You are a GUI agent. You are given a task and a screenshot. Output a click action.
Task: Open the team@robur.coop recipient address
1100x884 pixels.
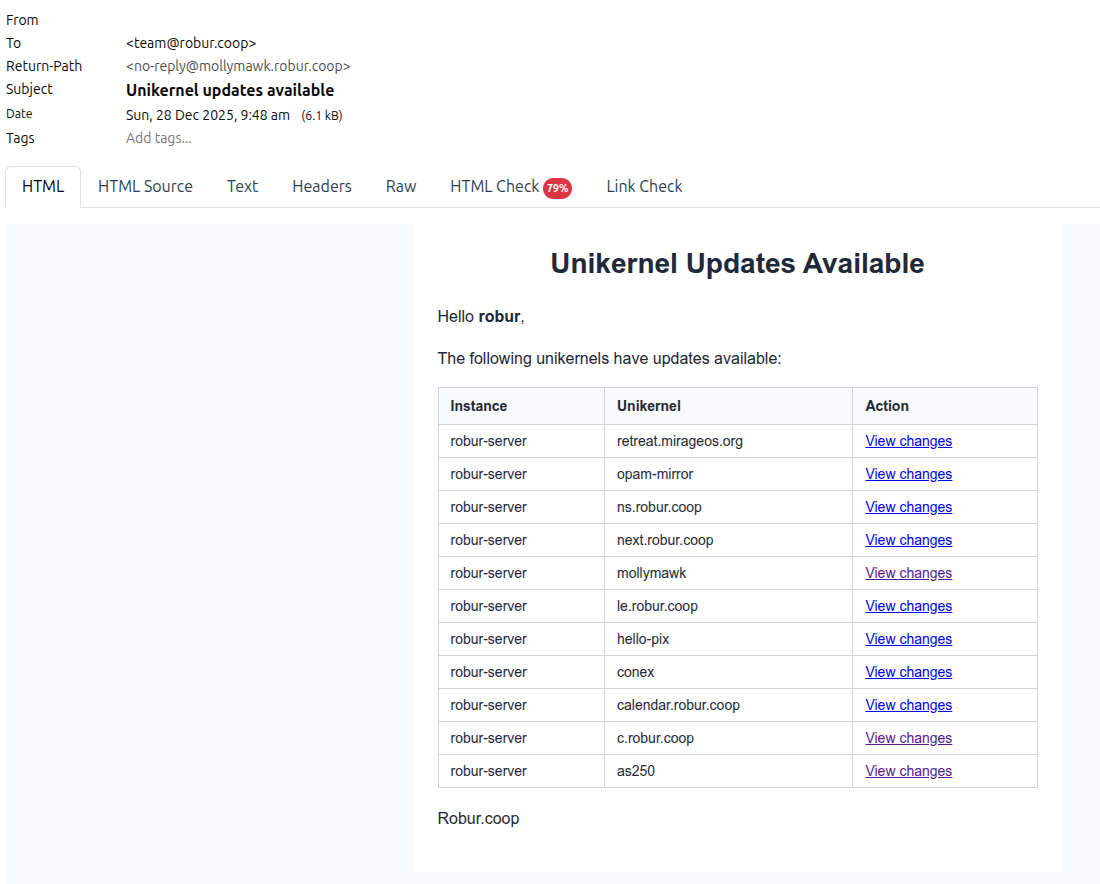click(x=190, y=42)
